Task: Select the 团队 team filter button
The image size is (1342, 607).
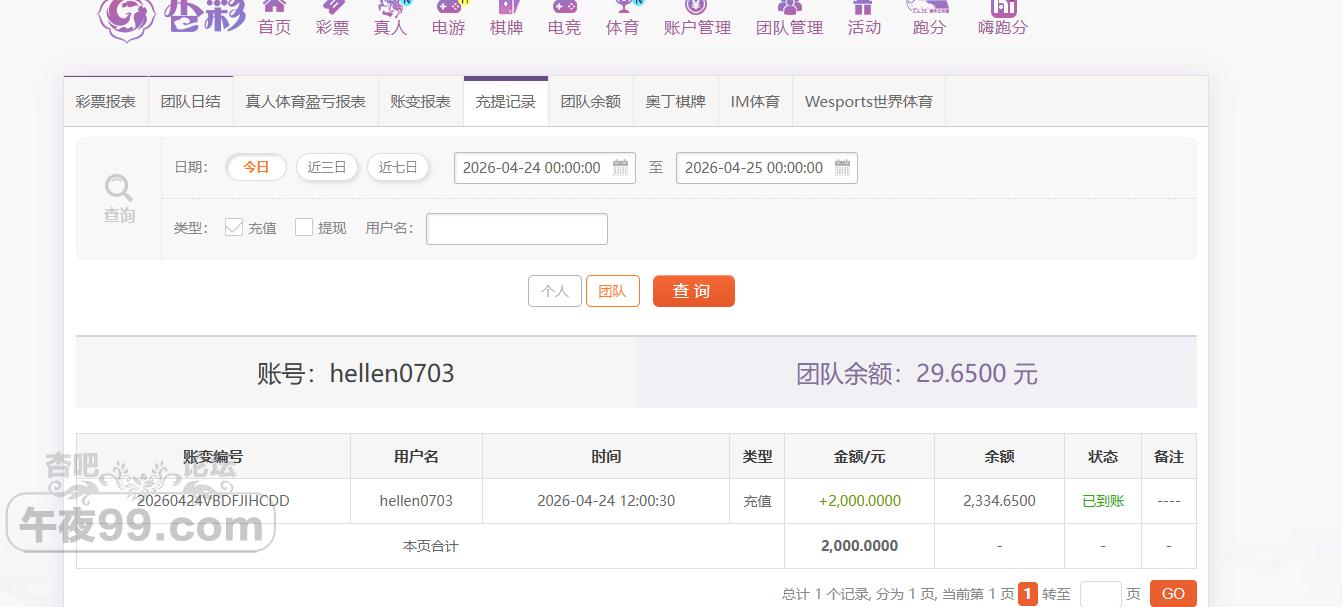Action: pos(613,291)
